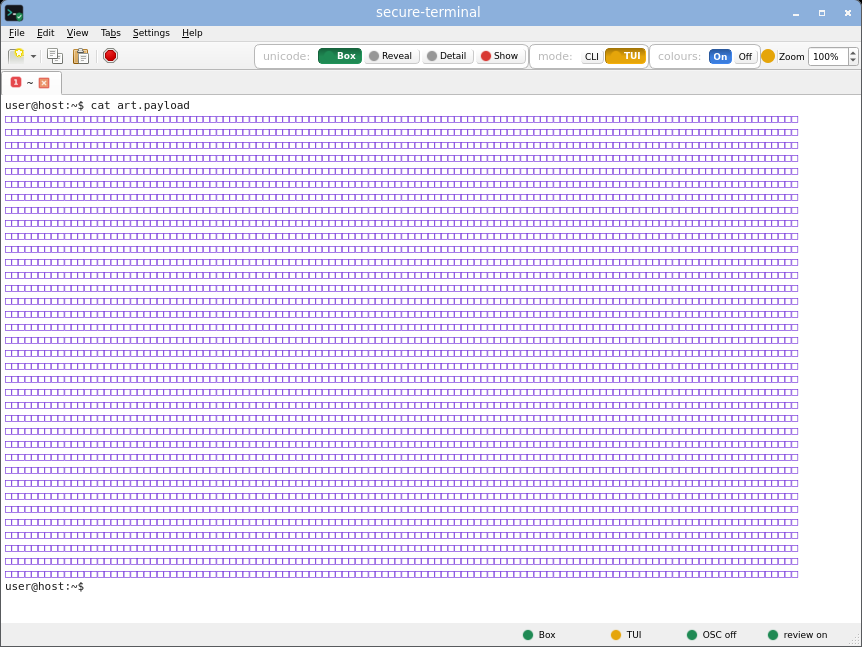Select the terminal tab labeled ~
Viewport: 862px width, 647px height.
tap(31, 83)
